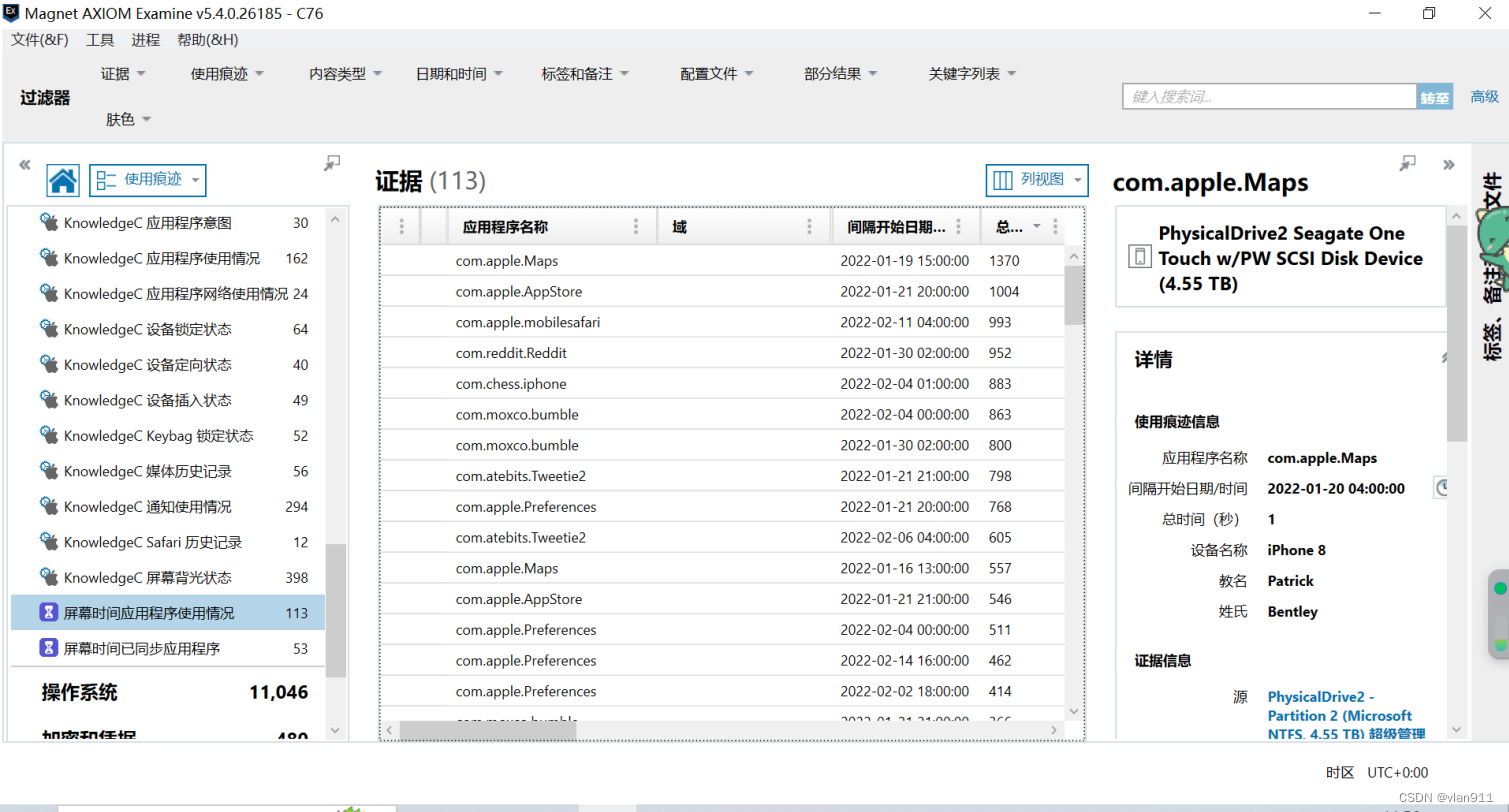Viewport: 1509px width, 812px height.
Task: Collapse left panel with double chevron
Action: coord(25,165)
